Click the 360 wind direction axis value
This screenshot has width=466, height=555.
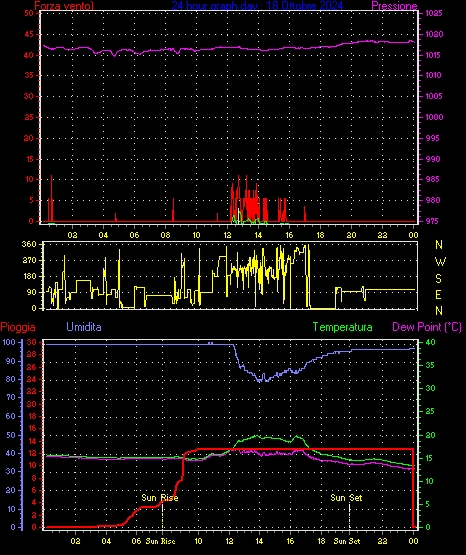click(x=29, y=244)
